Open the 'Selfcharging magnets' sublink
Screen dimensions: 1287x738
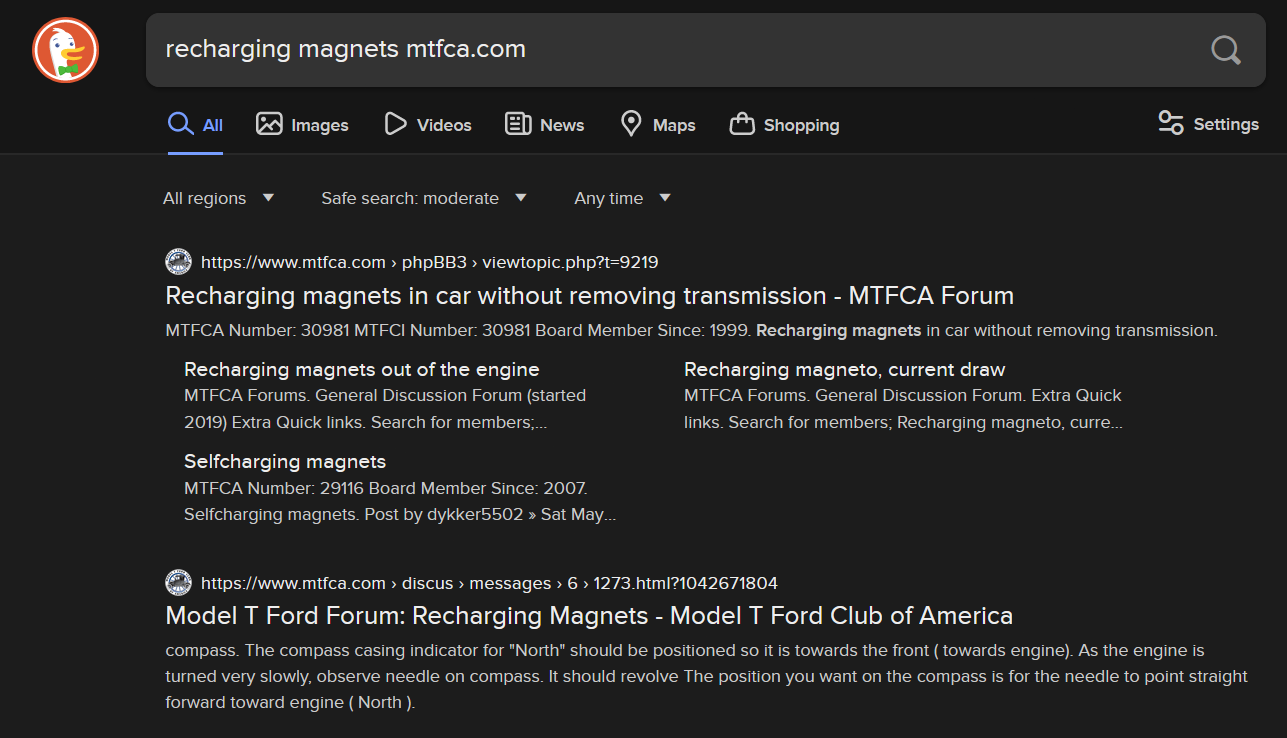(285, 461)
